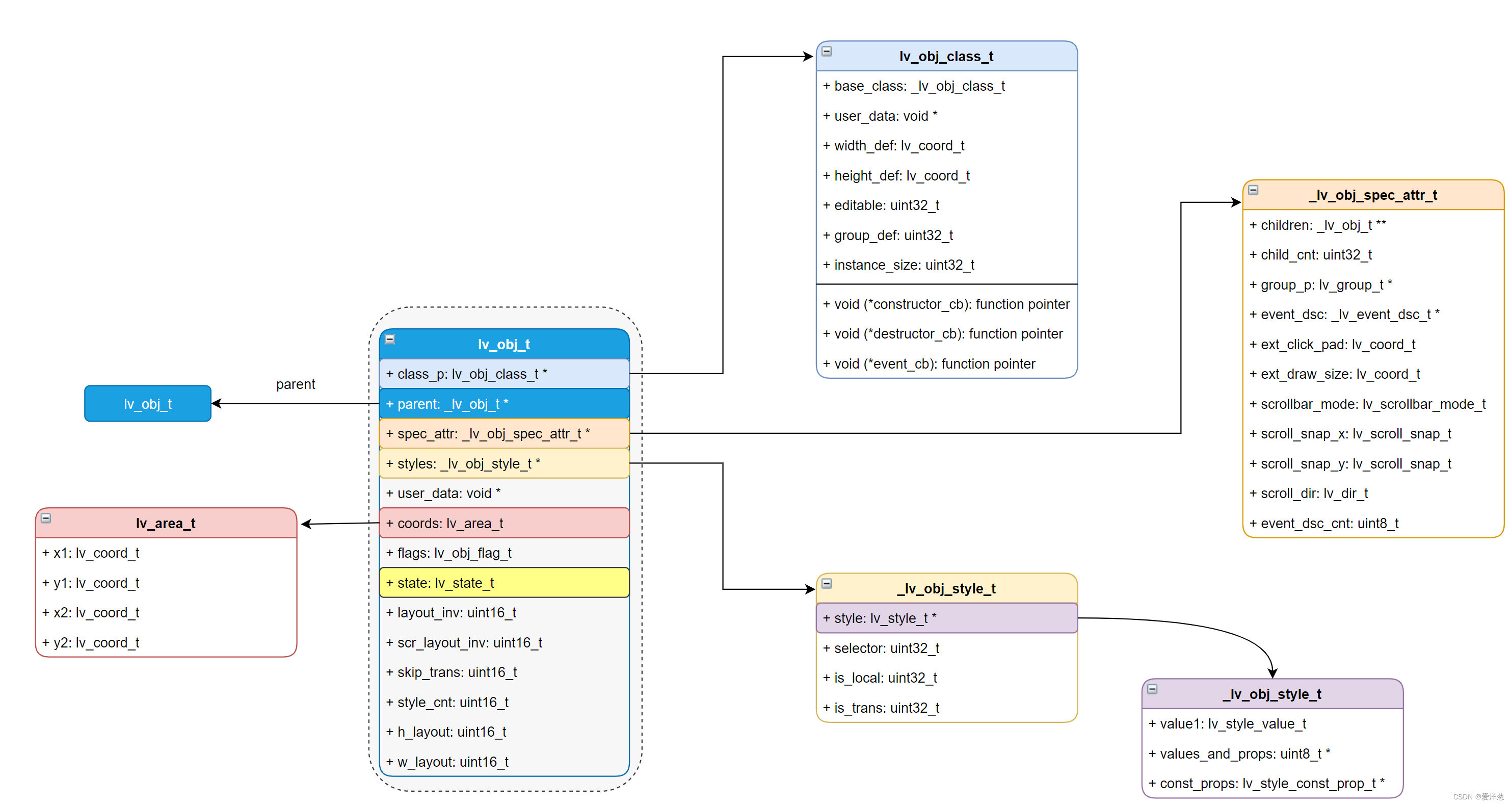
Task: Select the spec_attr row in lv_obj_t
Action: point(503,434)
